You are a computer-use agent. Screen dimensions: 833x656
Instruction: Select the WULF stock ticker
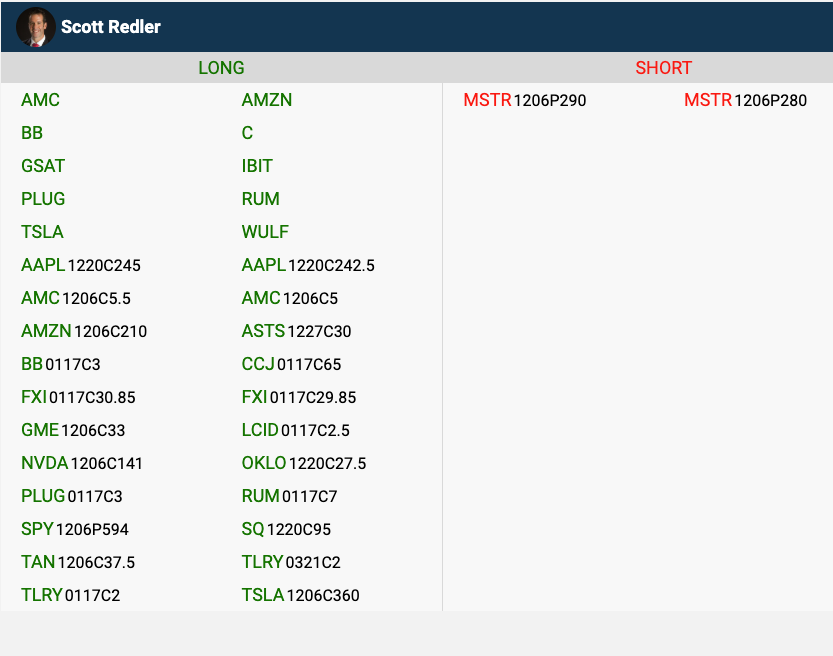pos(265,232)
